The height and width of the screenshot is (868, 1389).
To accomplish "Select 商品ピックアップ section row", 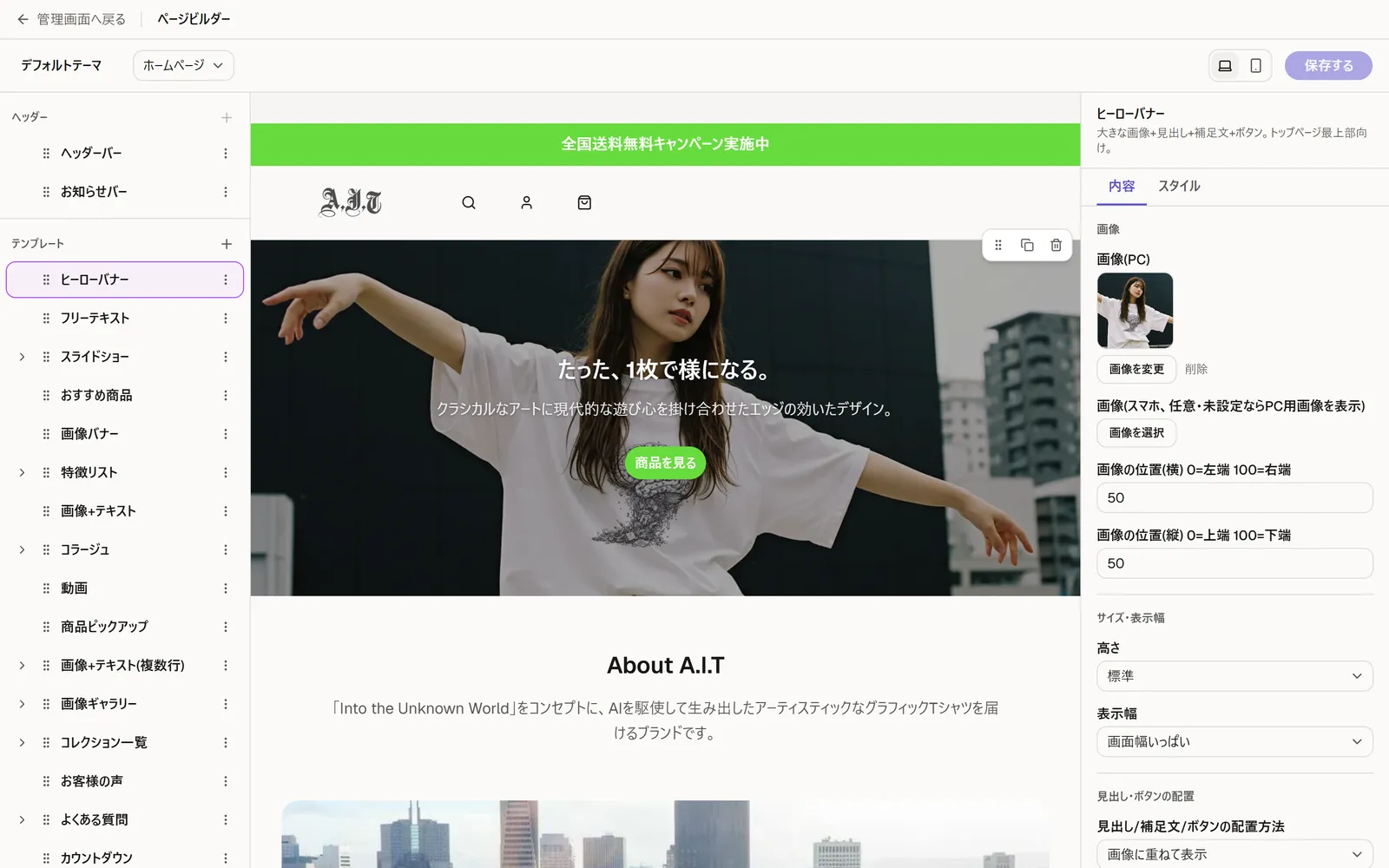I will [x=125, y=627].
